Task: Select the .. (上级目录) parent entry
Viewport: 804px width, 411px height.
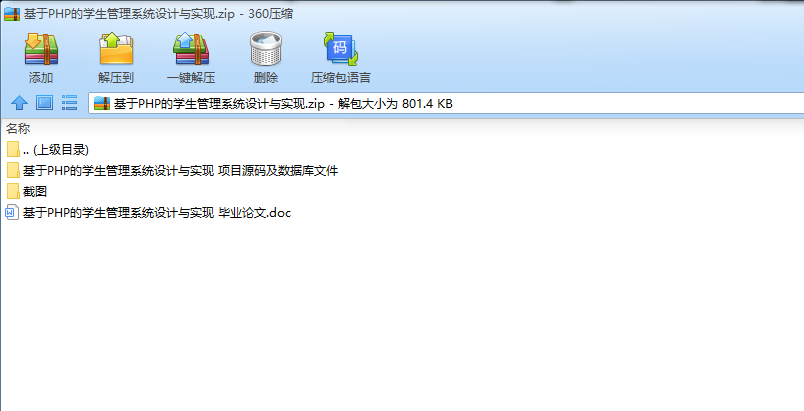Action: tap(55, 150)
